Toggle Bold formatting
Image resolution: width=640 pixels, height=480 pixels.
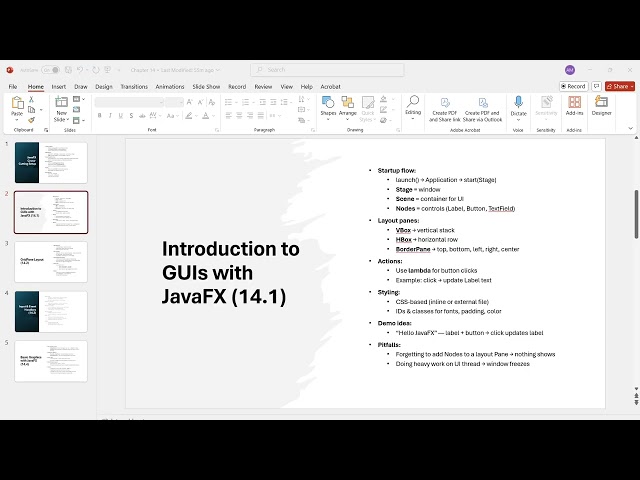pos(100,116)
